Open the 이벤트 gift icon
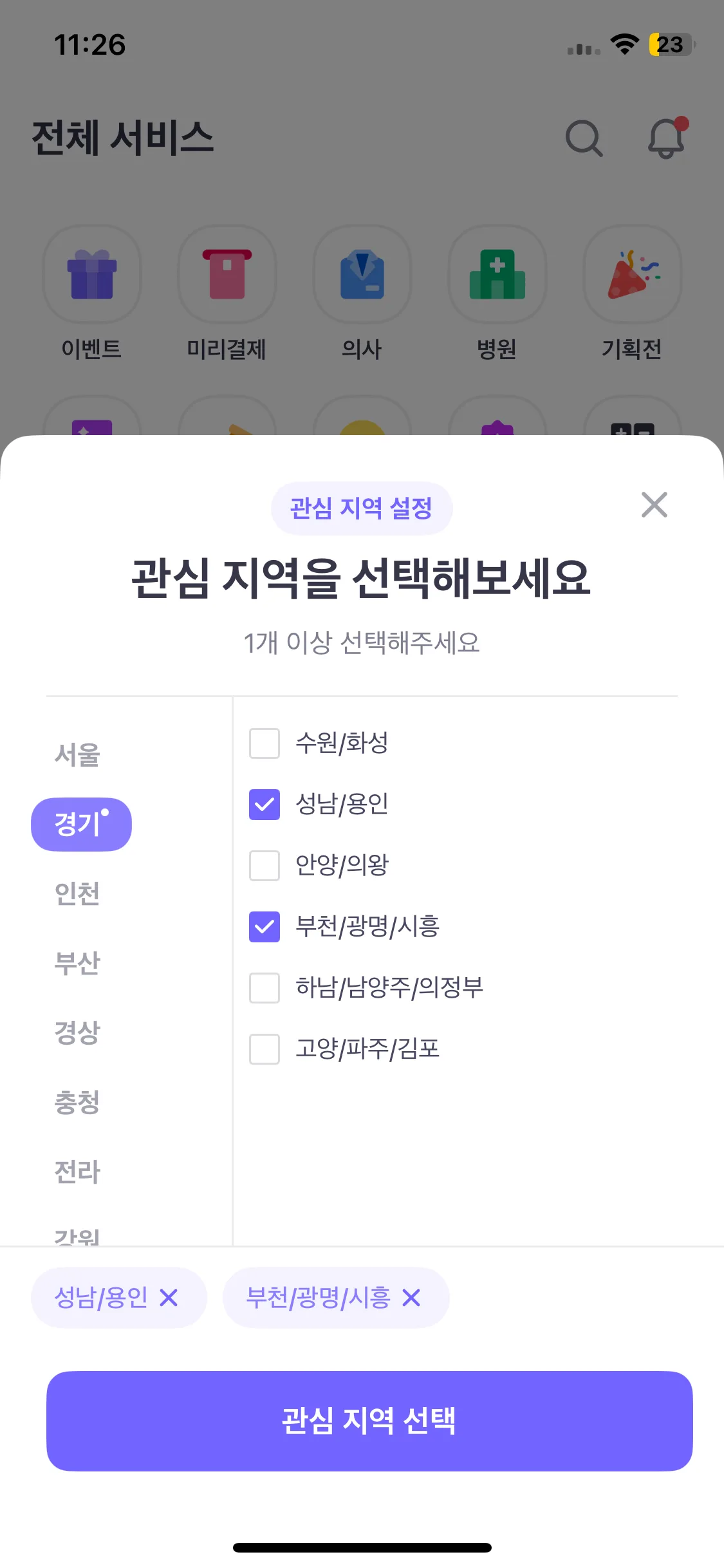This screenshot has height=1568, width=724. tap(91, 274)
